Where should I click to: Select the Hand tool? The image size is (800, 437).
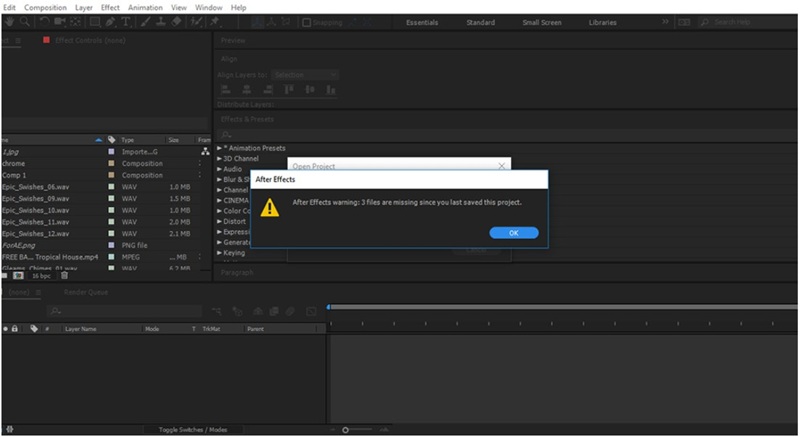tap(9, 22)
